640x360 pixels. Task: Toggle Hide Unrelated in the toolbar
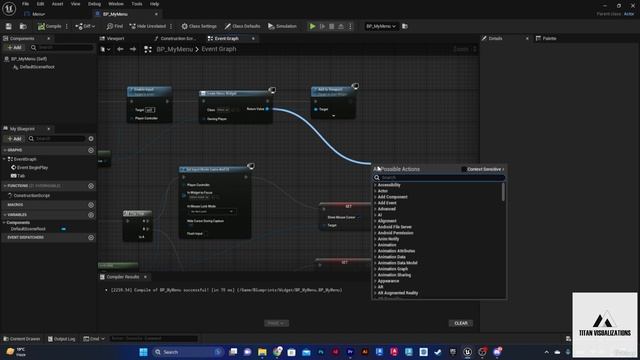point(147,26)
